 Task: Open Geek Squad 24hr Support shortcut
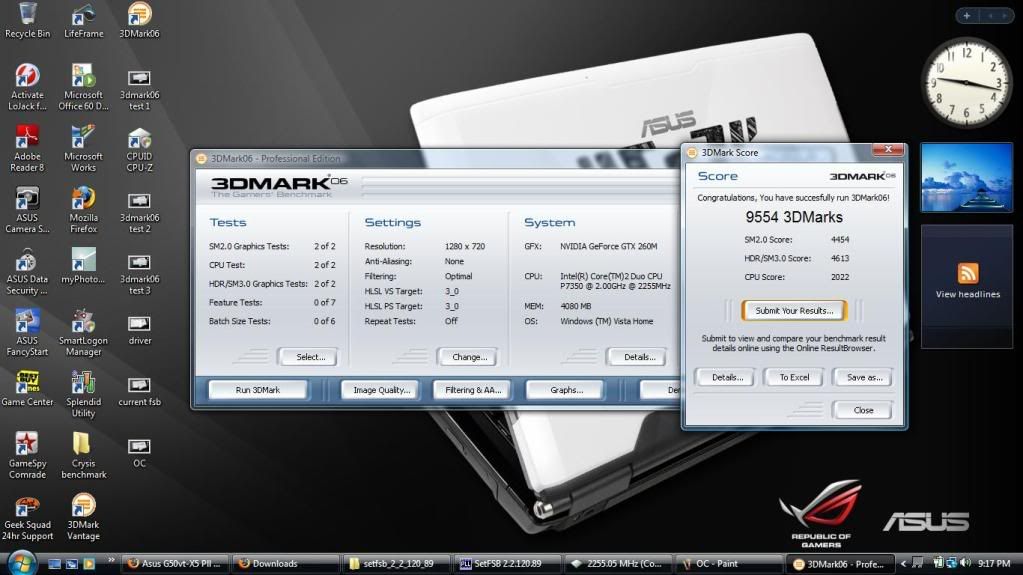pyautogui.click(x=27, y=517)
